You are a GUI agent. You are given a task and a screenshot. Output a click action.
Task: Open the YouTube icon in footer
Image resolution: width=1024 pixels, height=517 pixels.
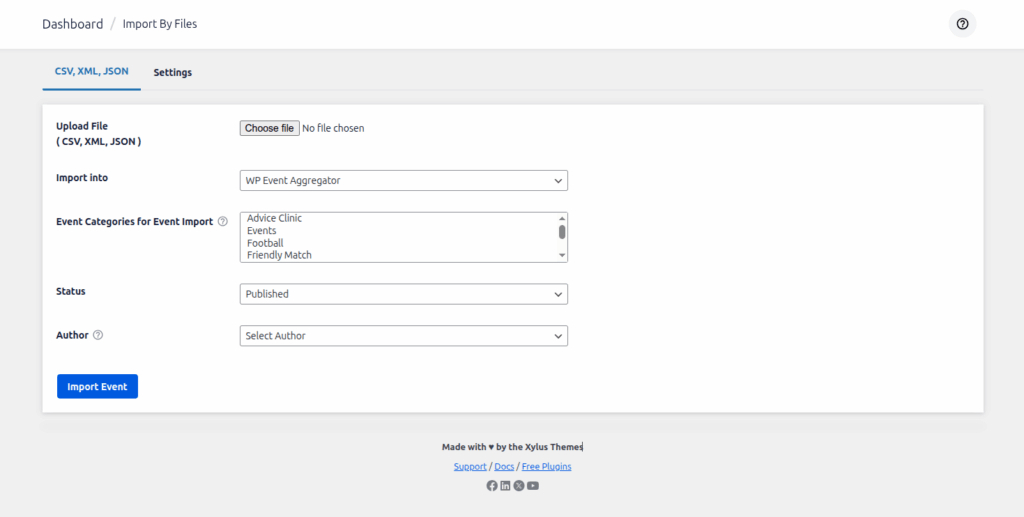point(533,486)
